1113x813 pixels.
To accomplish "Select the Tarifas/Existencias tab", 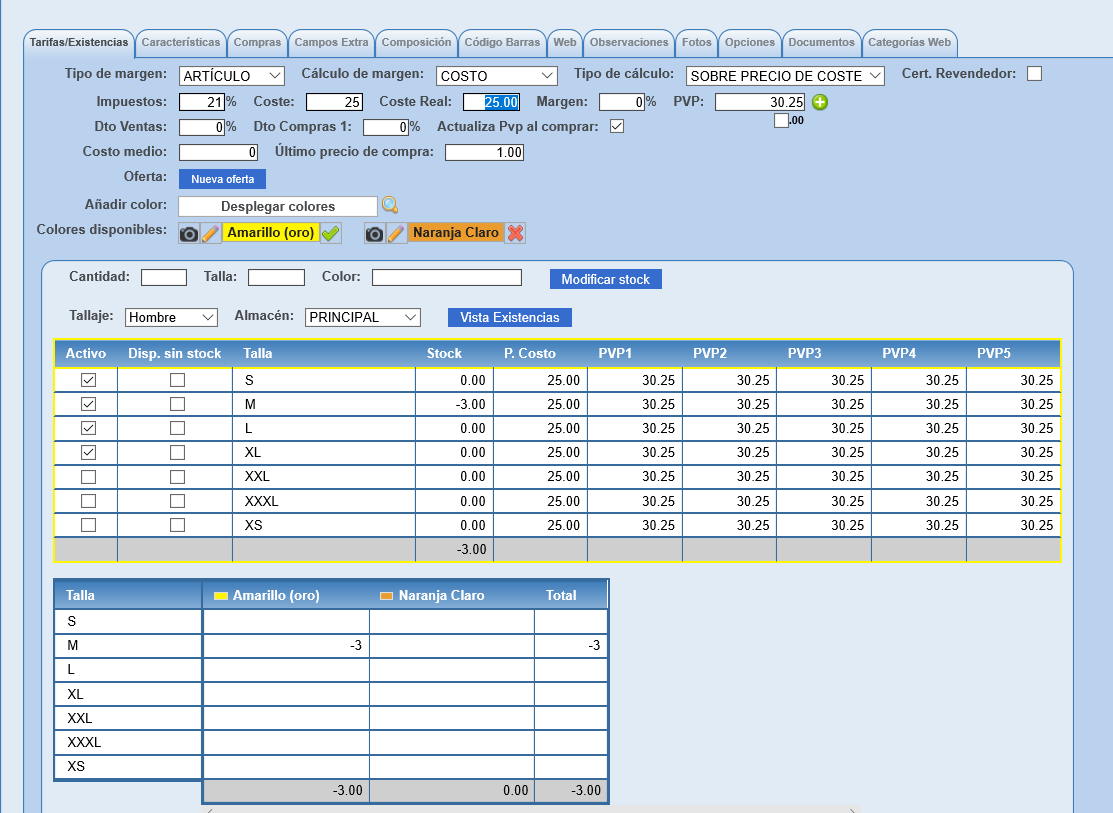I will coord(79,43).
